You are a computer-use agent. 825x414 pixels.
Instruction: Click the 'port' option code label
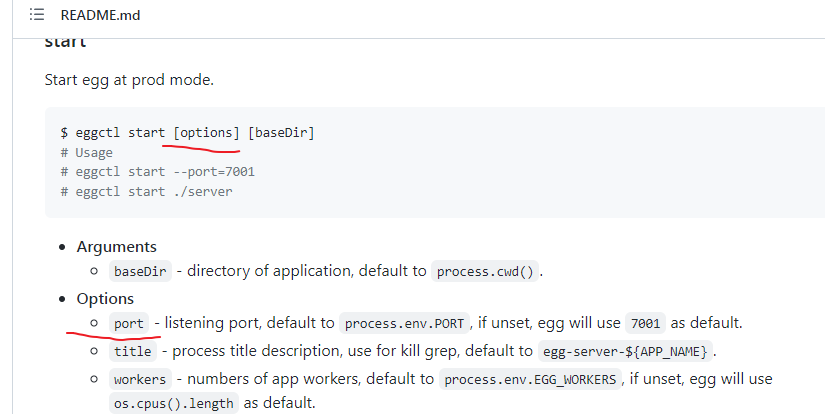[x=129, y=323]
